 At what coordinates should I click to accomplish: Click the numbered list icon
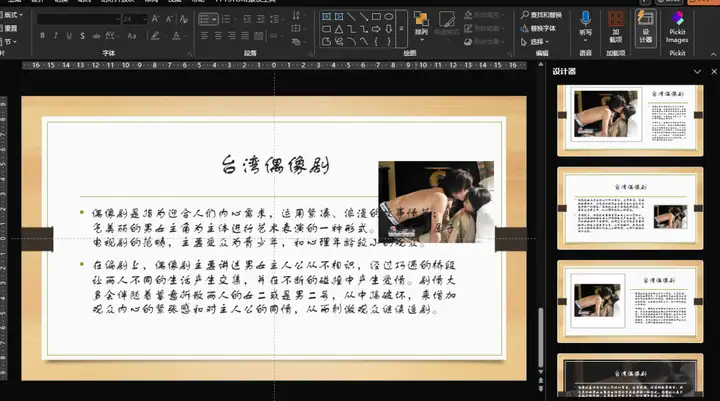(226, 19)
